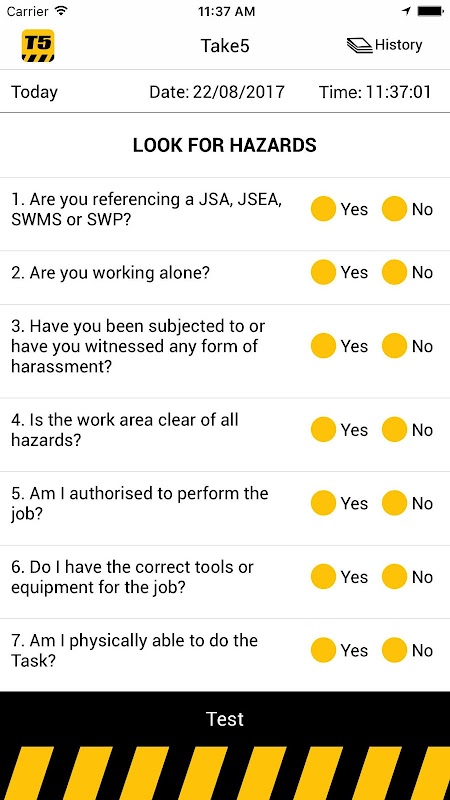Choose No for work area clear of hazards

coord(394,430)
